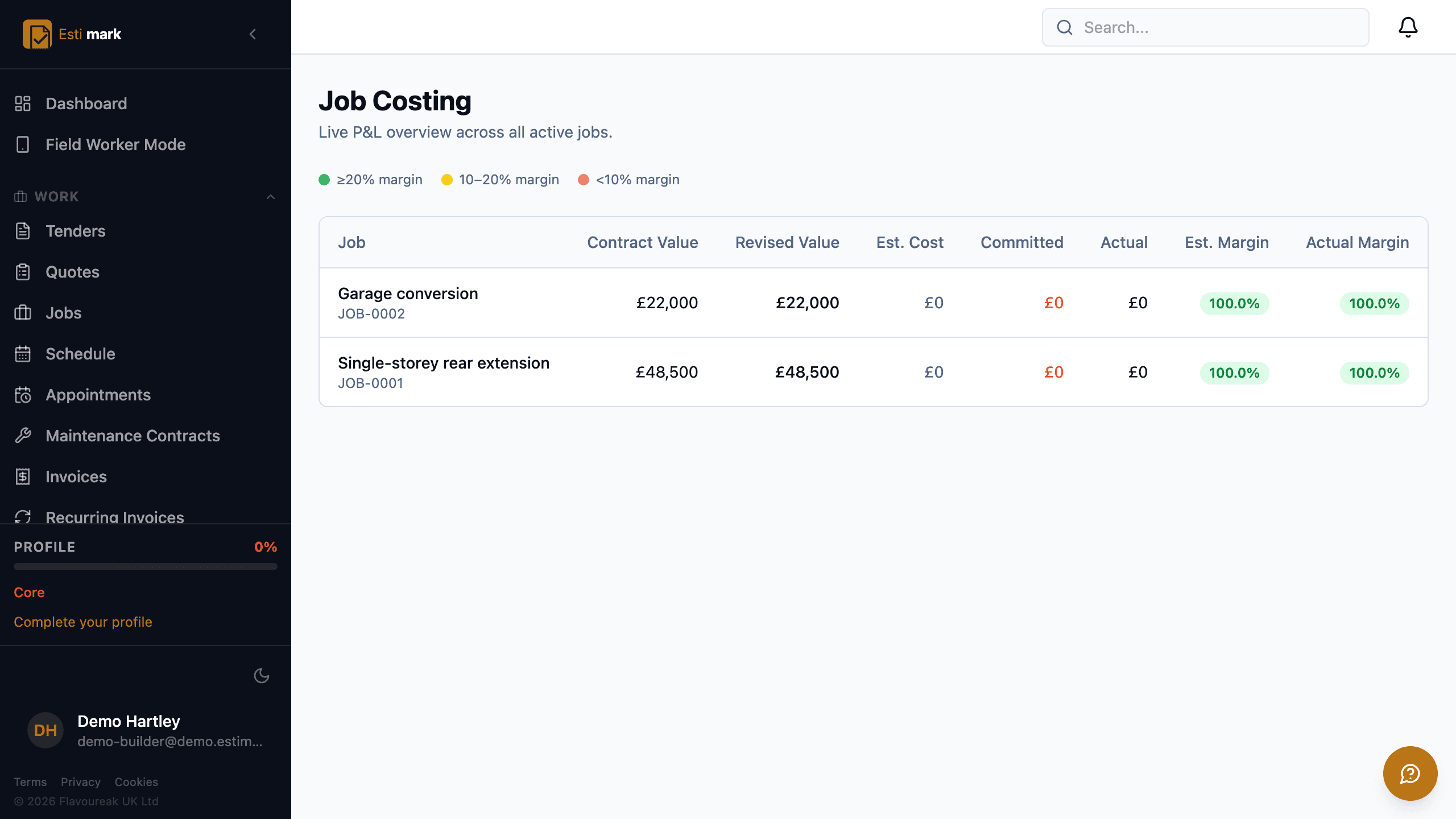Click the Garage conversion Est. Margin badge

1234,304
